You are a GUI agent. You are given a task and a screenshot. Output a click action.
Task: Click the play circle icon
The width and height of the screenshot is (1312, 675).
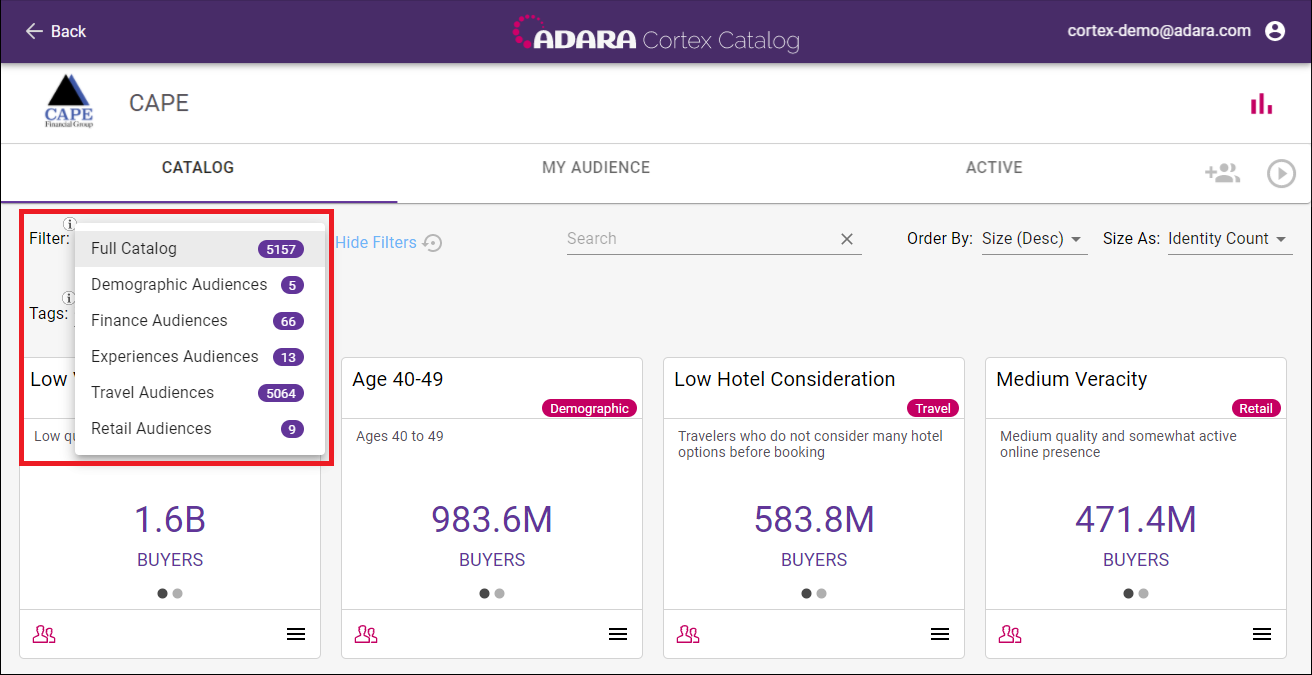coord(1281,173)
